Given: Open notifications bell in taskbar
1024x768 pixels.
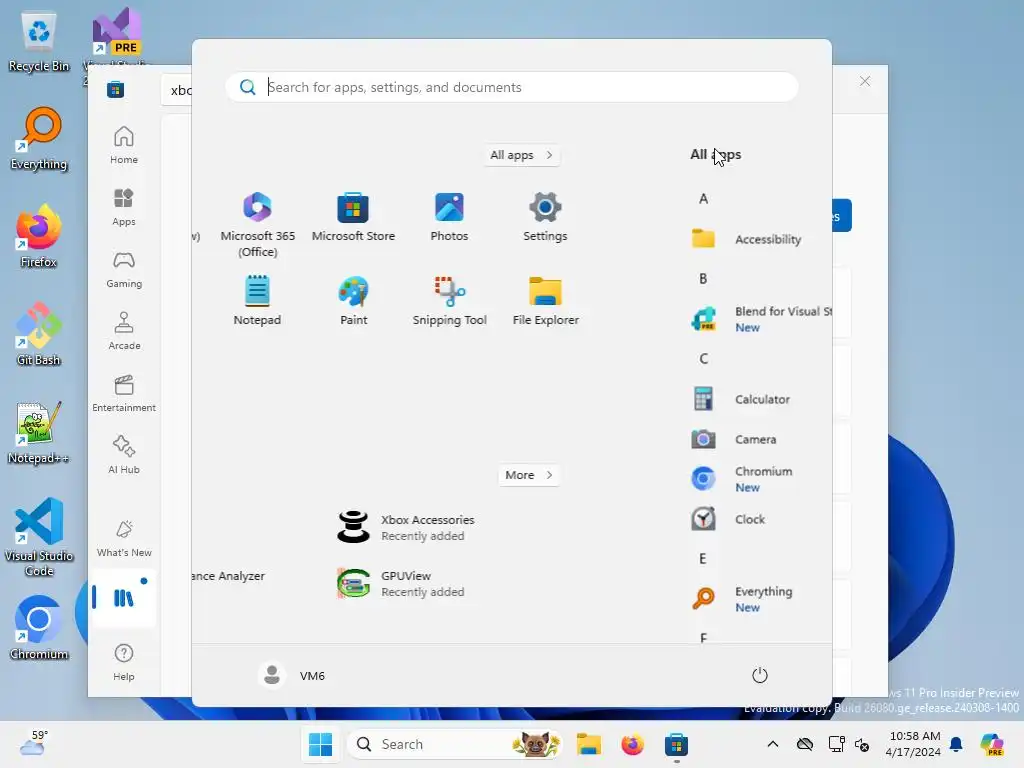Looking at the screenshot, I should 956,744.
